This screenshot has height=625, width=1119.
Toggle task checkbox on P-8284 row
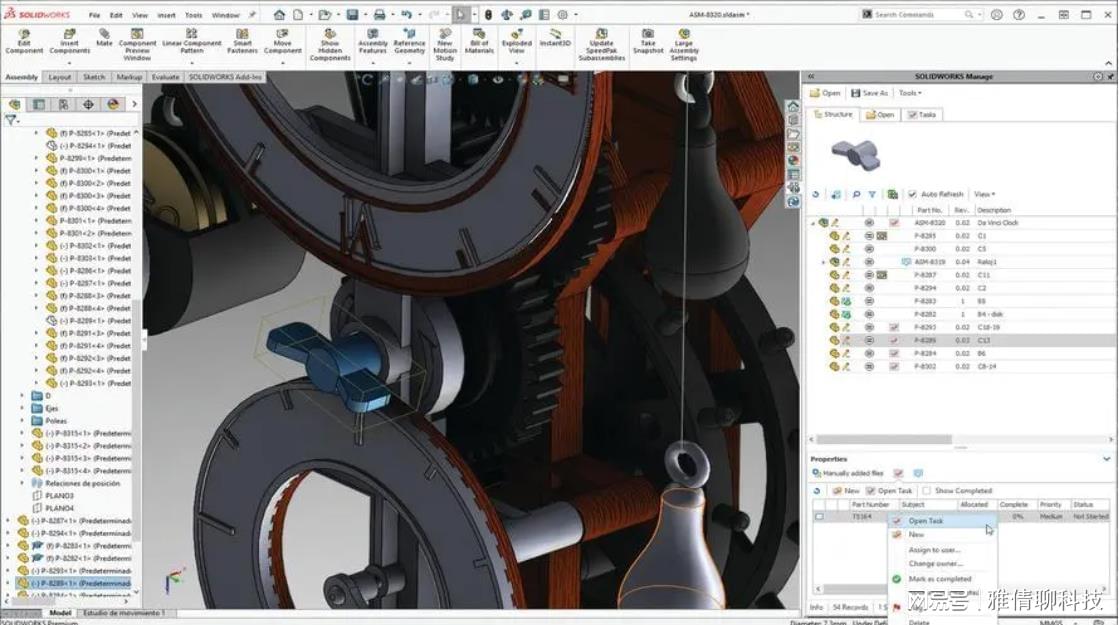pos(894,353)
